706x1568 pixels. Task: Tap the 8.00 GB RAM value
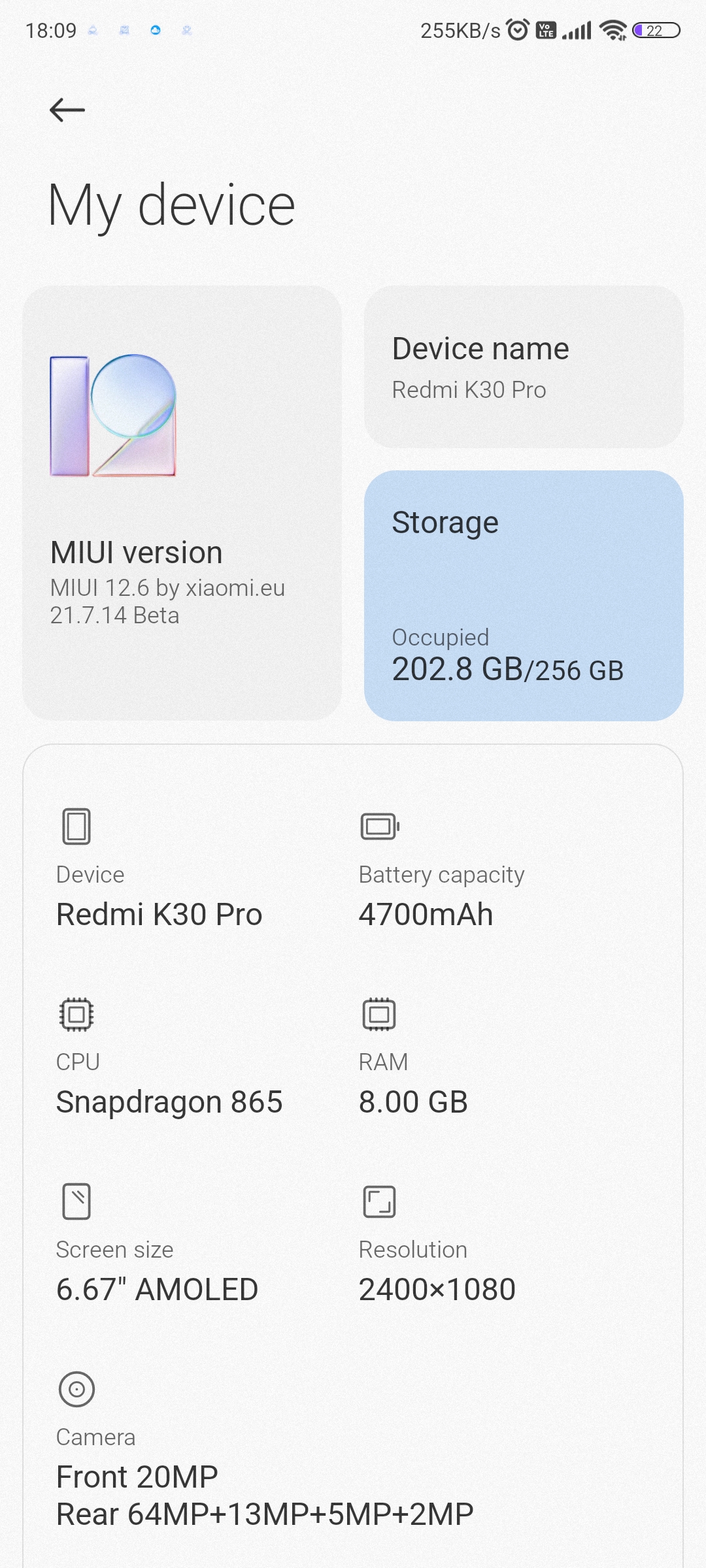coord(413,1102)
